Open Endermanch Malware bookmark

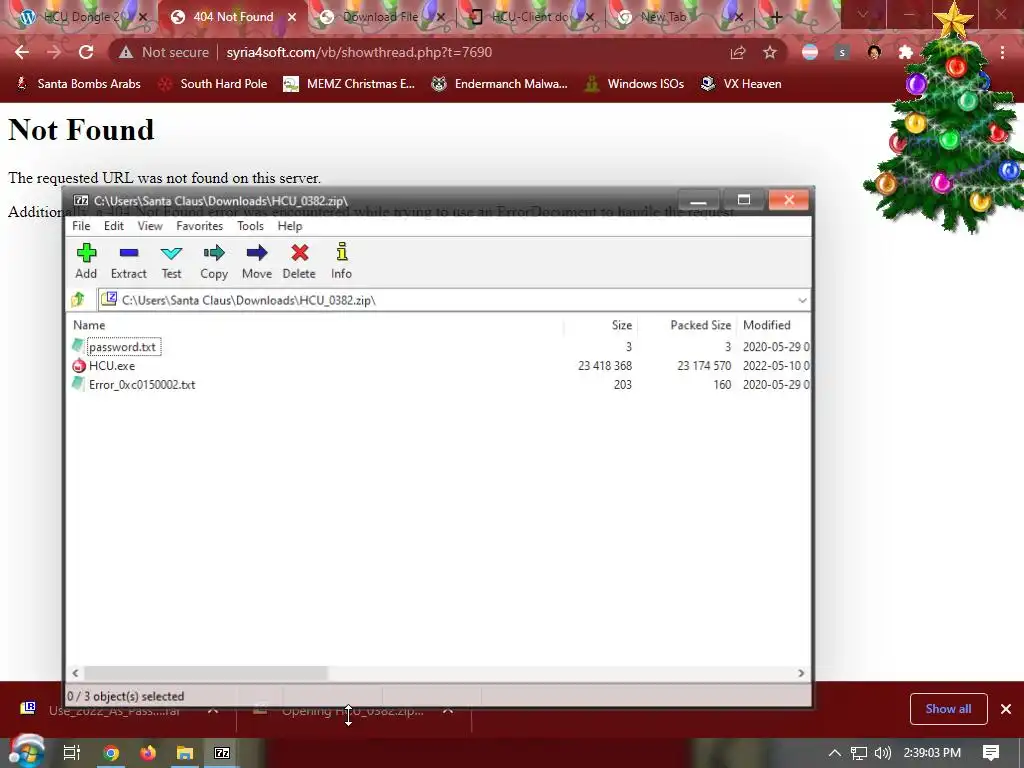pyautogui.click(x=499, y=84)
